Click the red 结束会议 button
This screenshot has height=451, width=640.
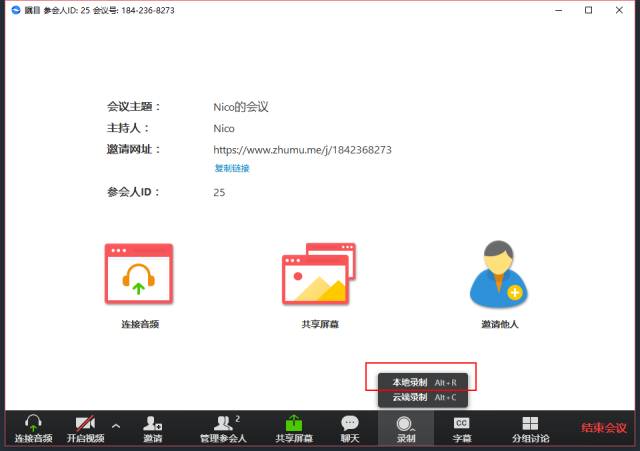[604, 428]
